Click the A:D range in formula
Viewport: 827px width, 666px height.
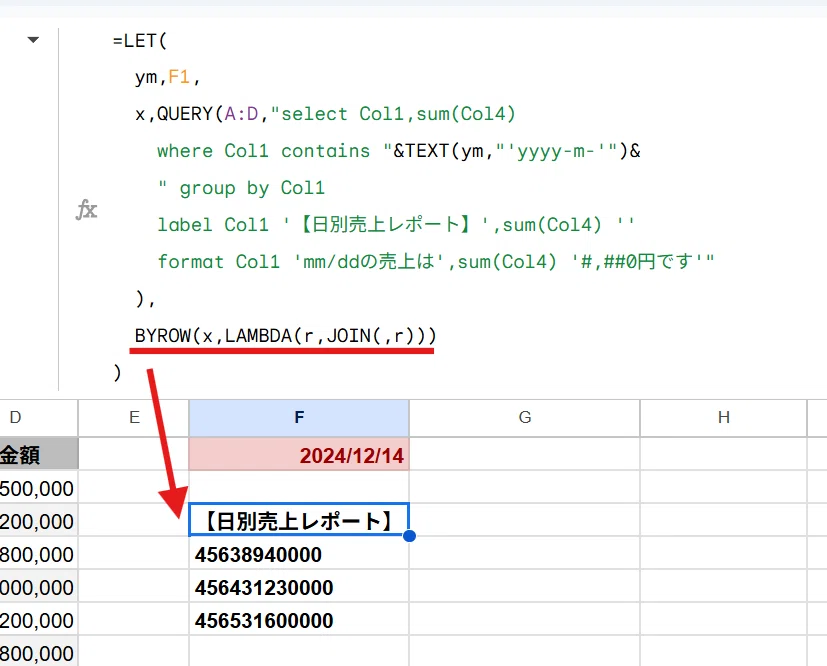click(x=241, y=114)
